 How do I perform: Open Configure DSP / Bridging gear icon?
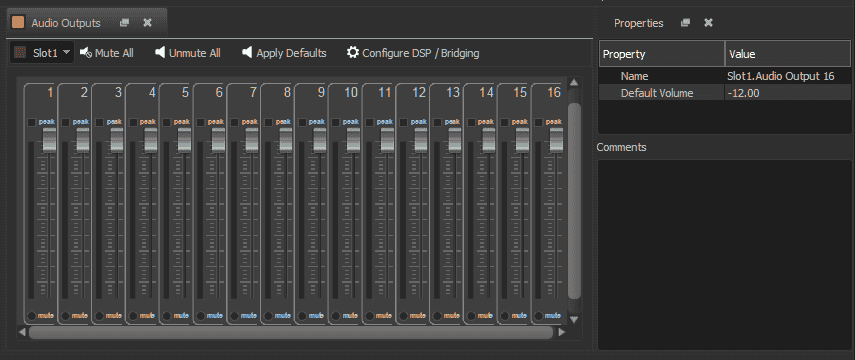[x=353, y=52]
